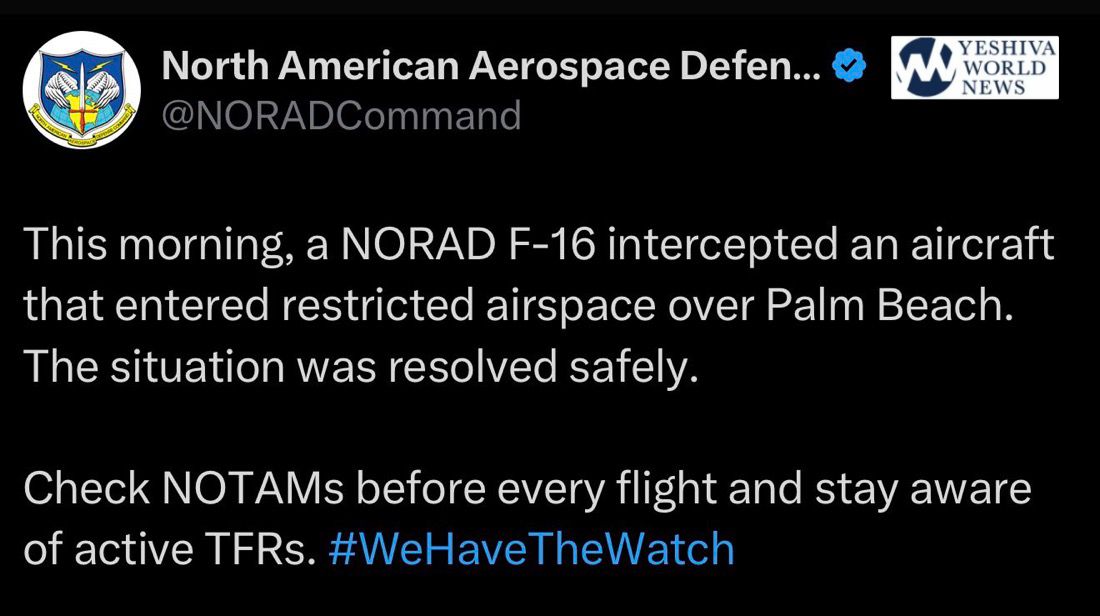This screenshot has width=1100, height=616.
Task: Click the phrase "of active" before TFRs
Action: coord(108,549)
